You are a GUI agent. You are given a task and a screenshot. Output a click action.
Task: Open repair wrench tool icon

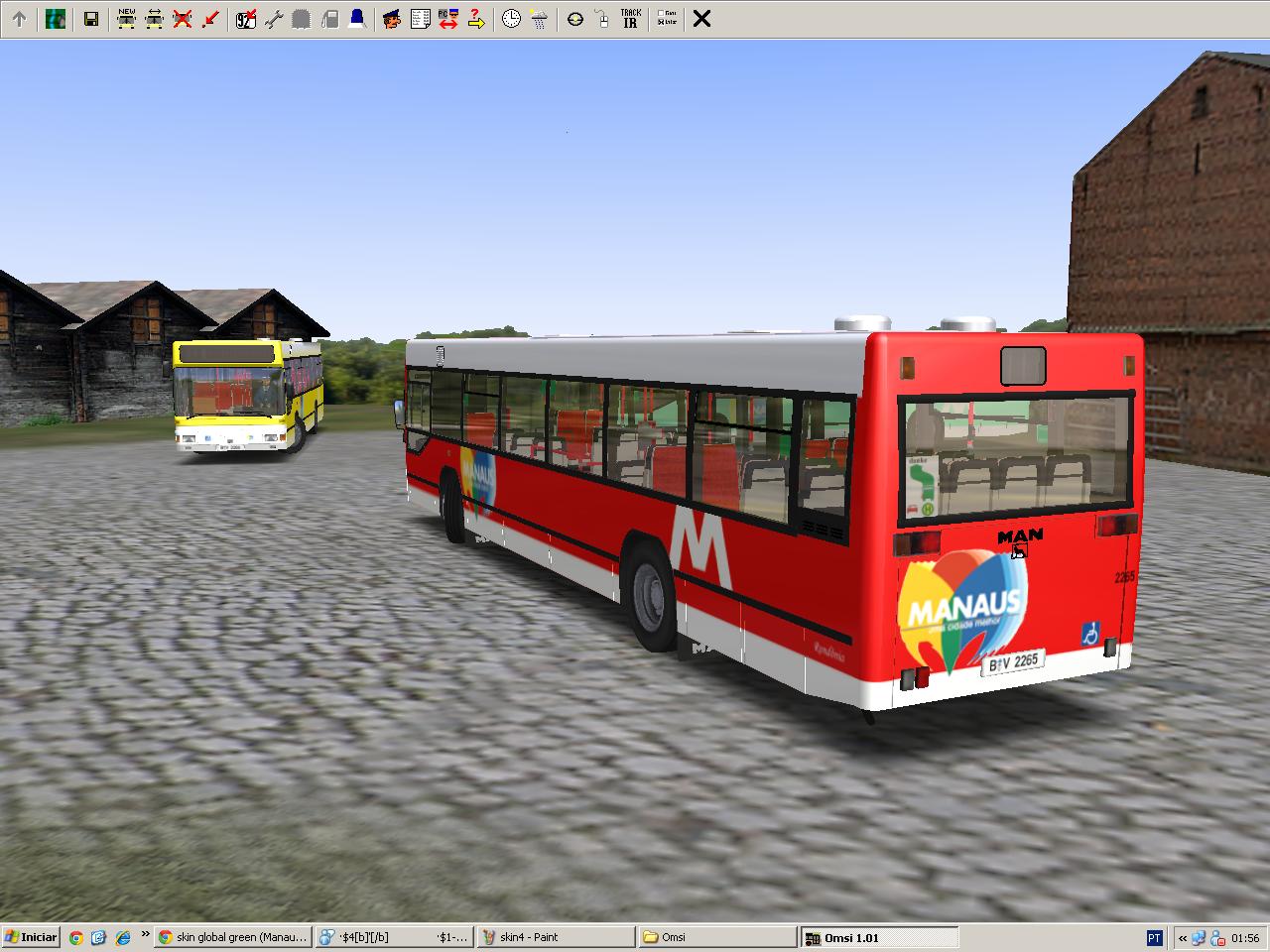coord(275,18)
